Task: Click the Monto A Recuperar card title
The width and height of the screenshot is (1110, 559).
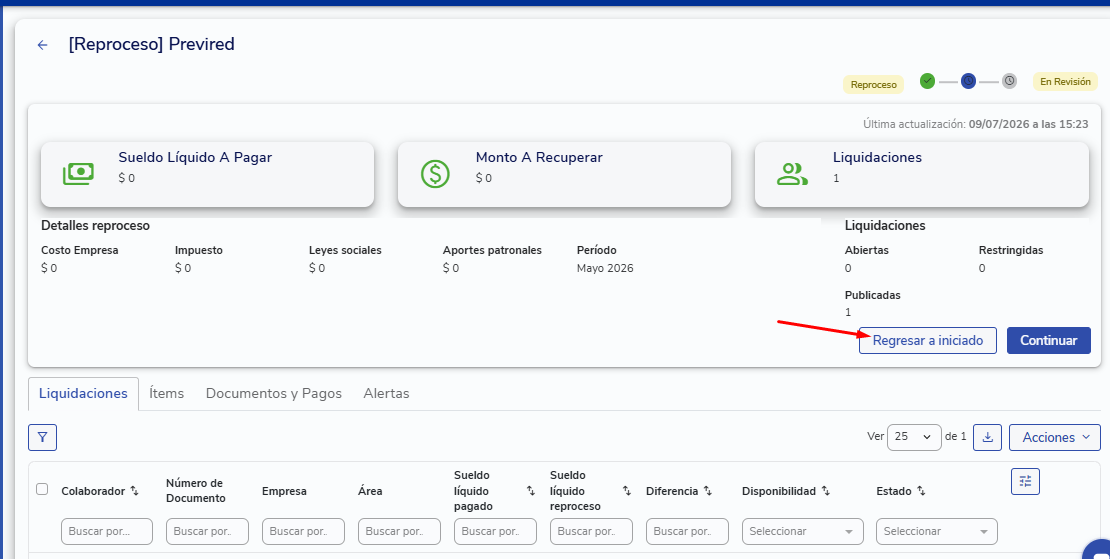Action: point(539,157)
